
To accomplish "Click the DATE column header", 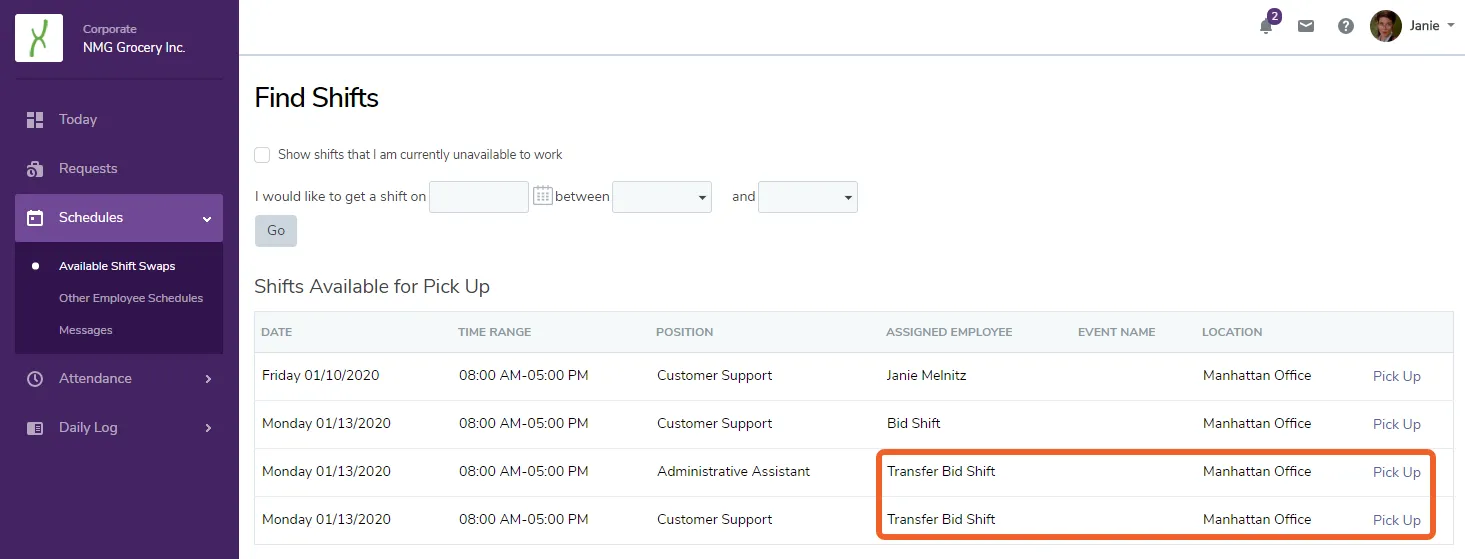I will point(277,332).
